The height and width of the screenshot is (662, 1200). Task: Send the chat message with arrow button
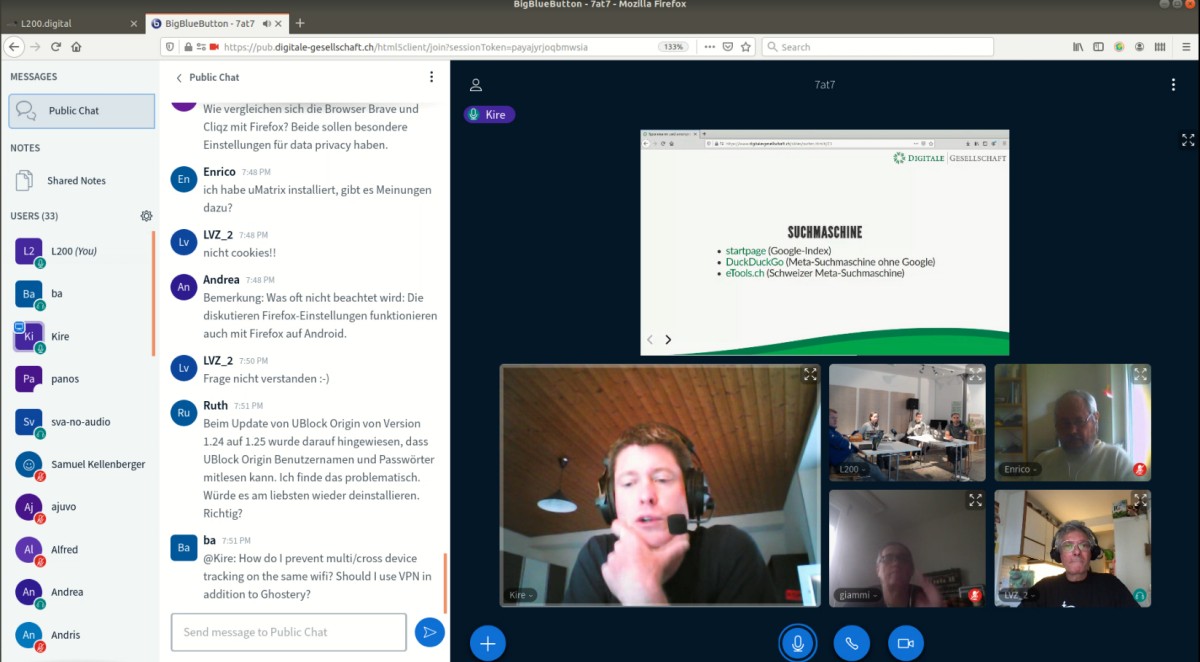[x=429, y=632]
